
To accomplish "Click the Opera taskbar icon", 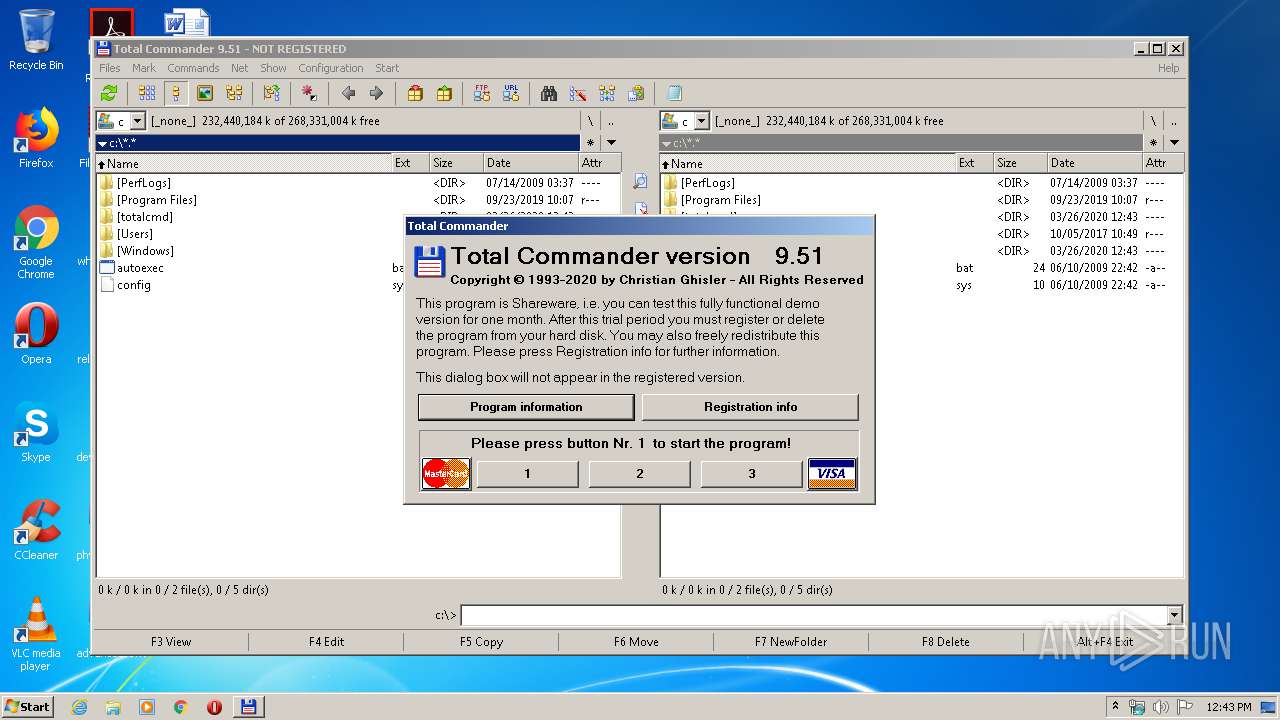I will click(x=214, y=707).
